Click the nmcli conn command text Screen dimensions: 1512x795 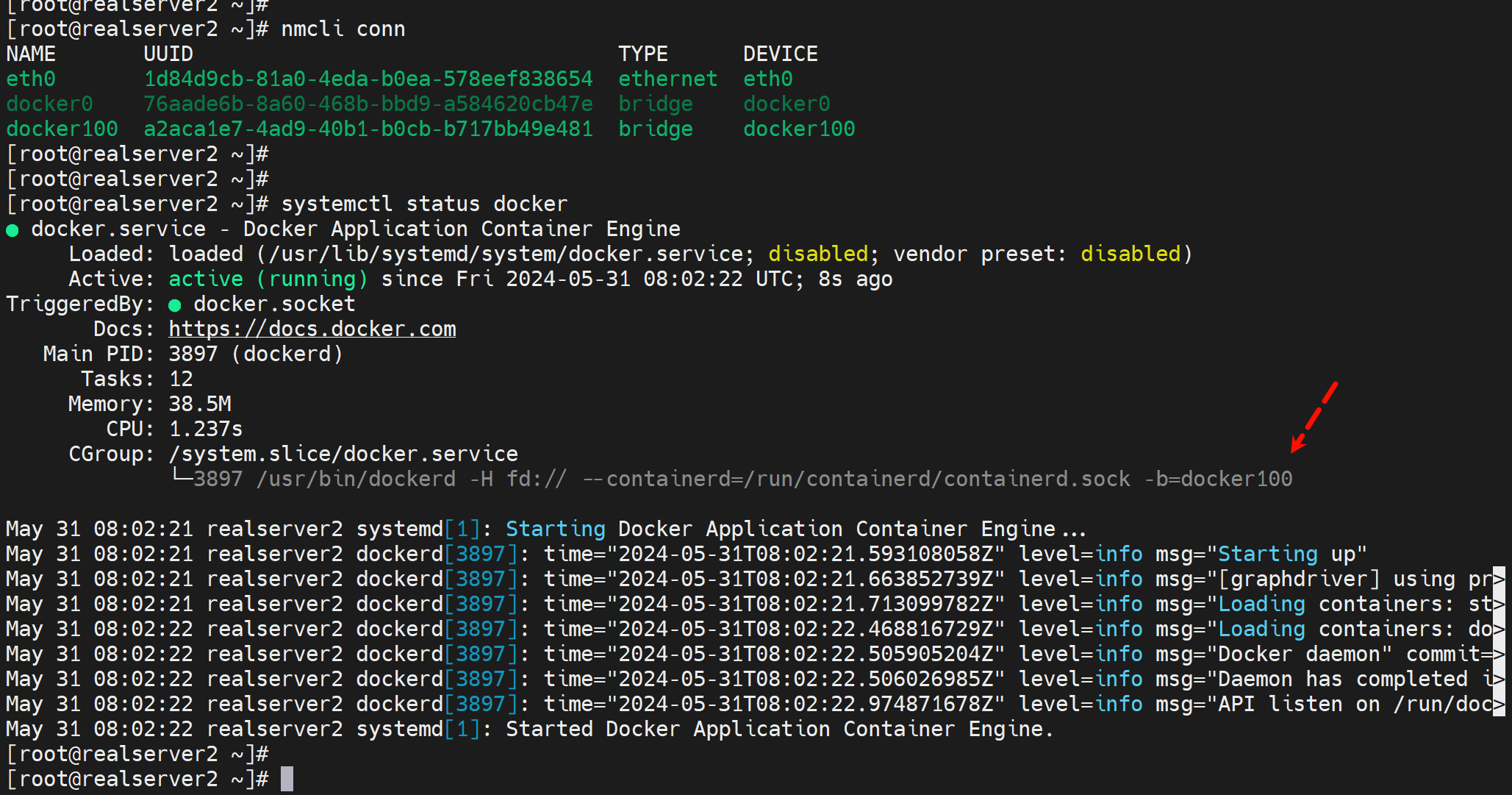tap(343, 29)
